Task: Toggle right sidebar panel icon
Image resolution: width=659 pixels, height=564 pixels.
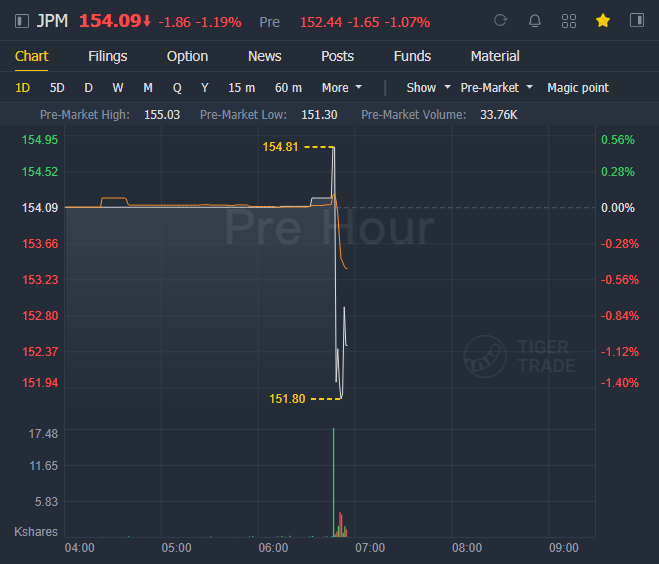Action: point(637,20)
